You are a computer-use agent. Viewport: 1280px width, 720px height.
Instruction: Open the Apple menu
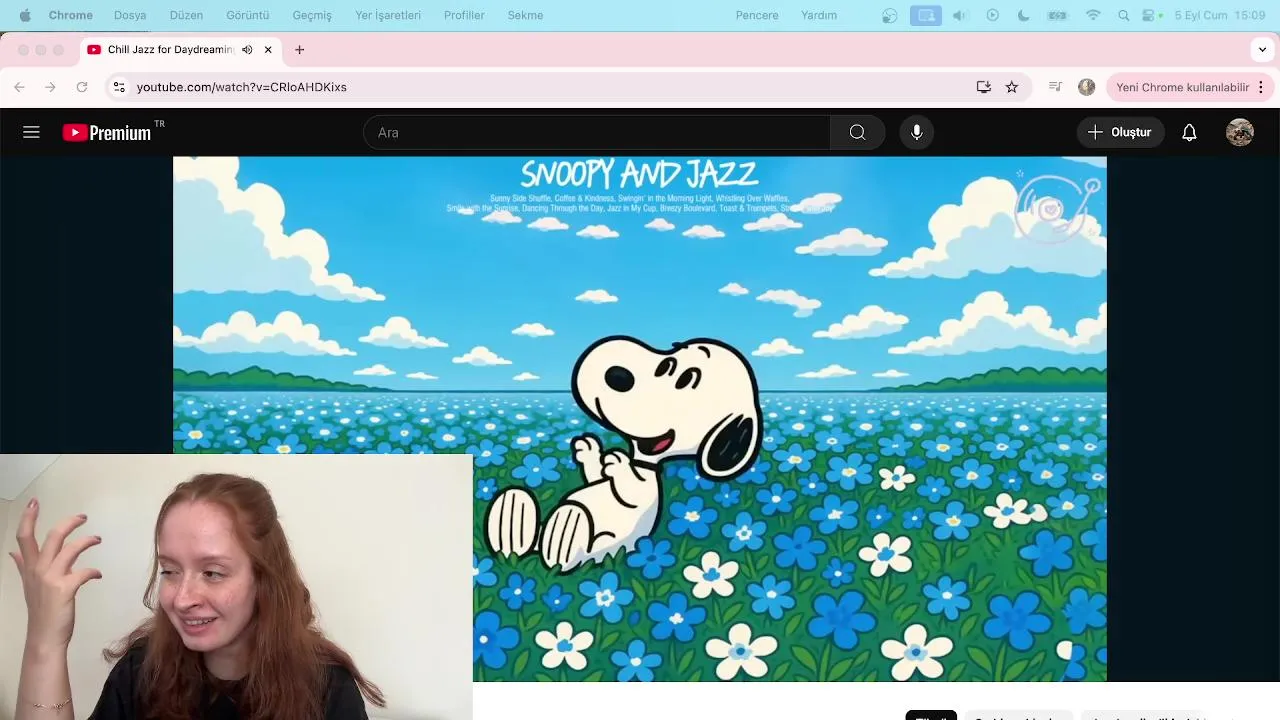(25, 15)
